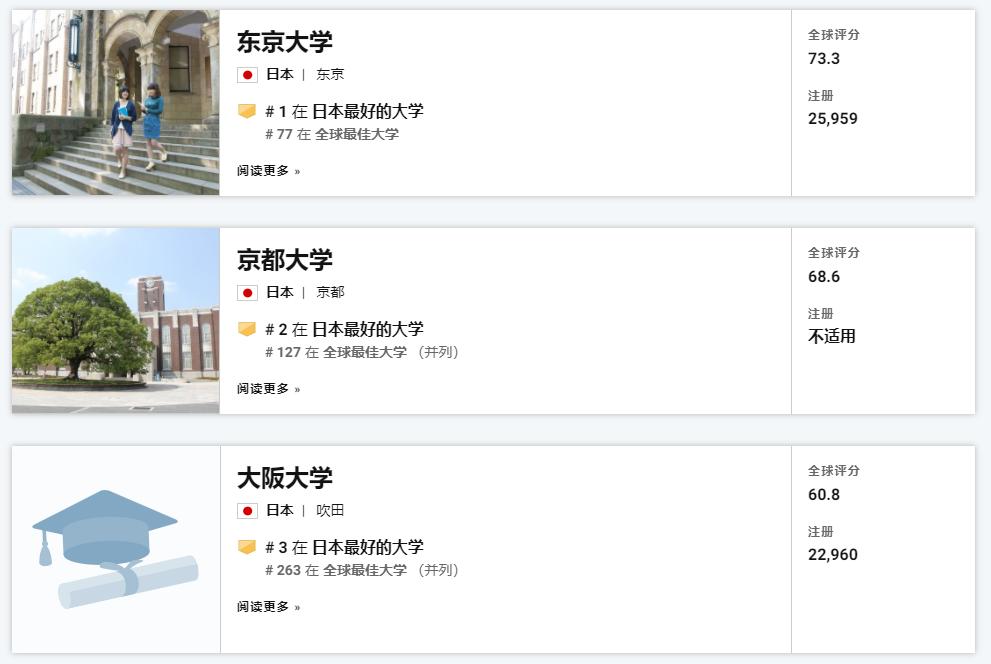
Task: Click the 东京大学 global score 73.3
Action: pyautogui.click(x=824, y=59)
